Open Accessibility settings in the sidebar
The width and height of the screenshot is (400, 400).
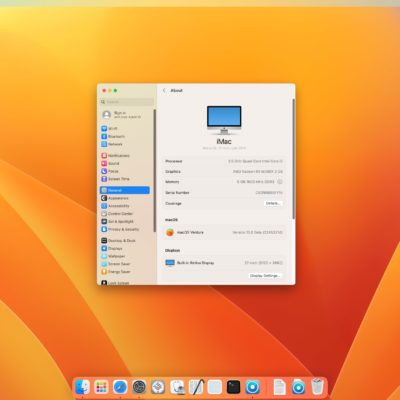(125, 206)
